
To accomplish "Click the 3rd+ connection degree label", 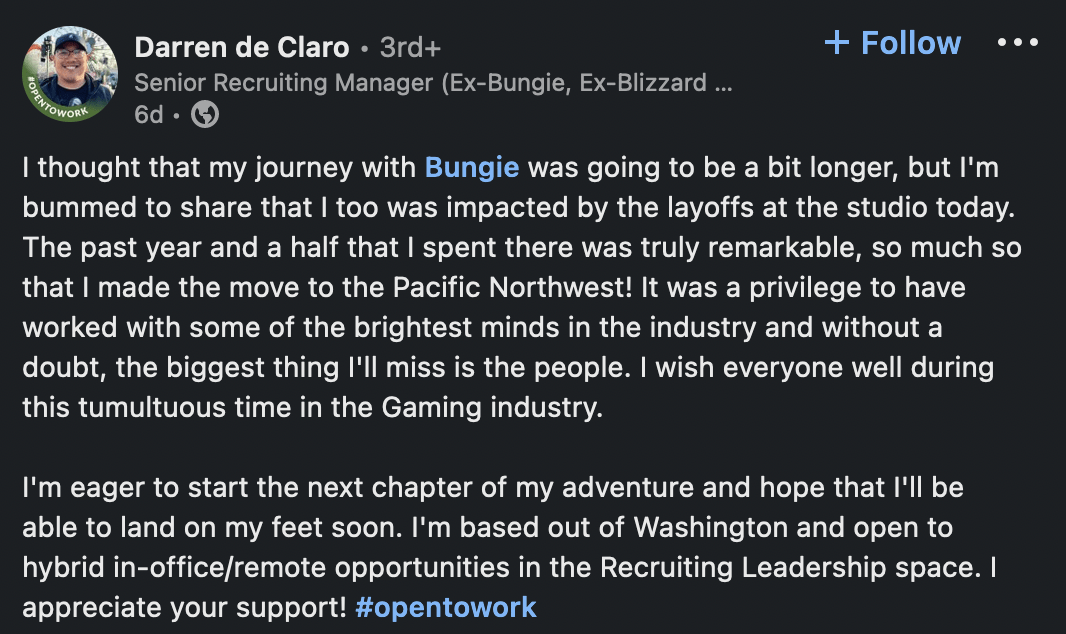I will 411,48.
